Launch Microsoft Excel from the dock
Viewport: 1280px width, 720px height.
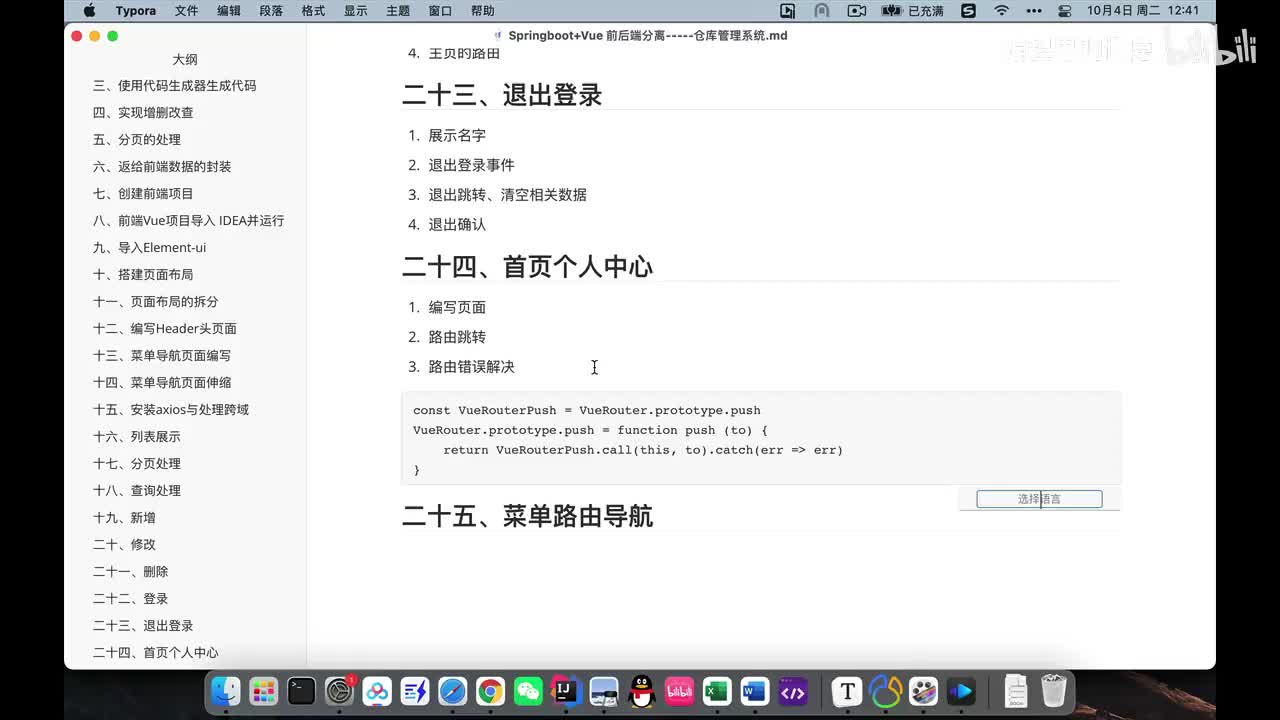(717, 691)
